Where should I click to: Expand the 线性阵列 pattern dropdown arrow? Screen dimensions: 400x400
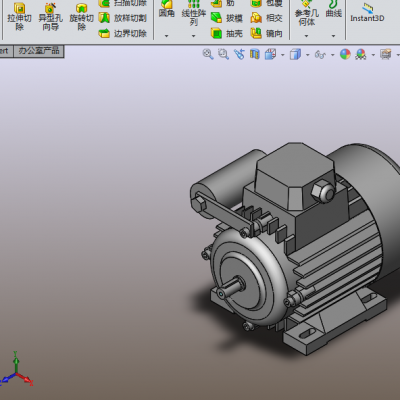click(x=194, y=36)
